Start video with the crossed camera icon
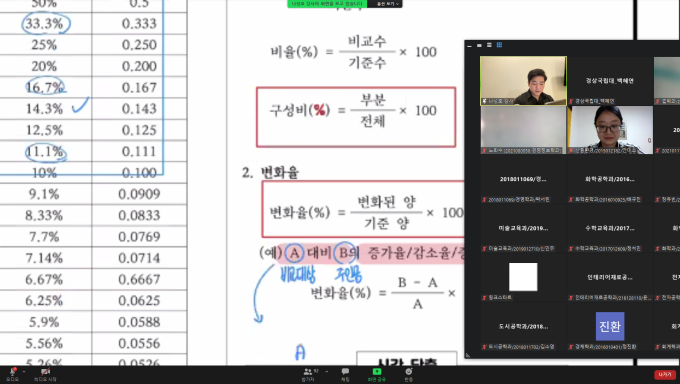 click(45, 372)
